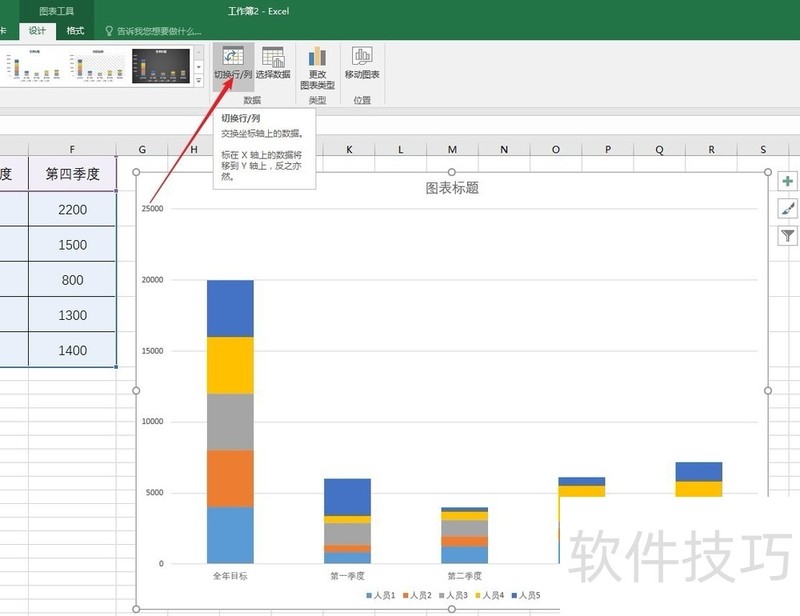
Task: Select column M header
Action: [452, 149]
